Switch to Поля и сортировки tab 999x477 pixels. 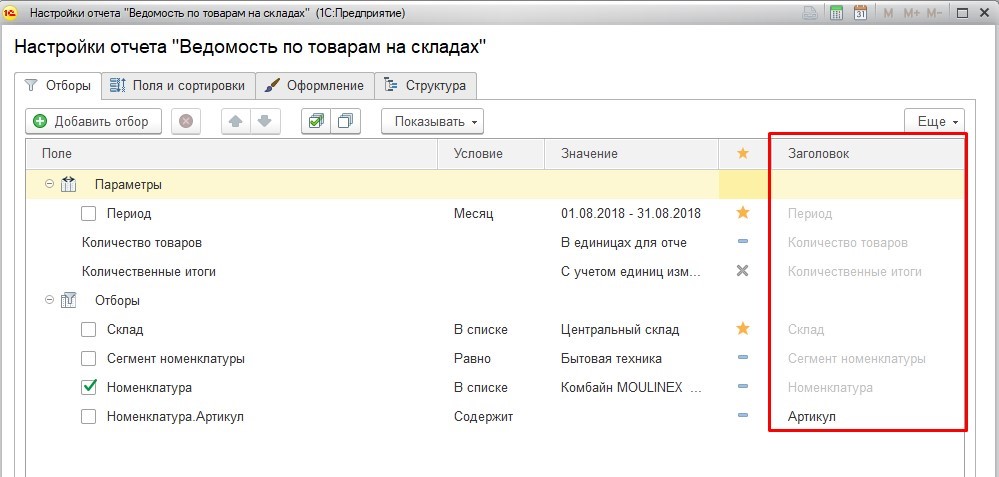click(179, 86)
